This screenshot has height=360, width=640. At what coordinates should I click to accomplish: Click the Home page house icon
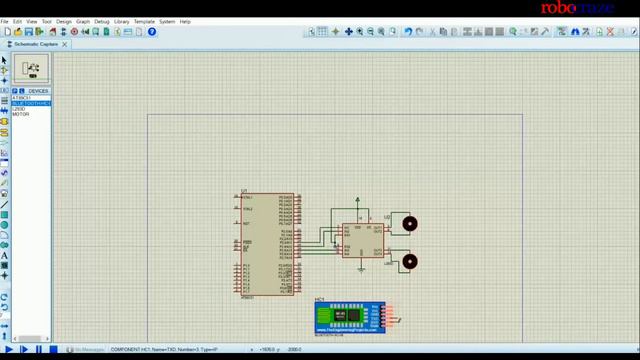[53, 32]
